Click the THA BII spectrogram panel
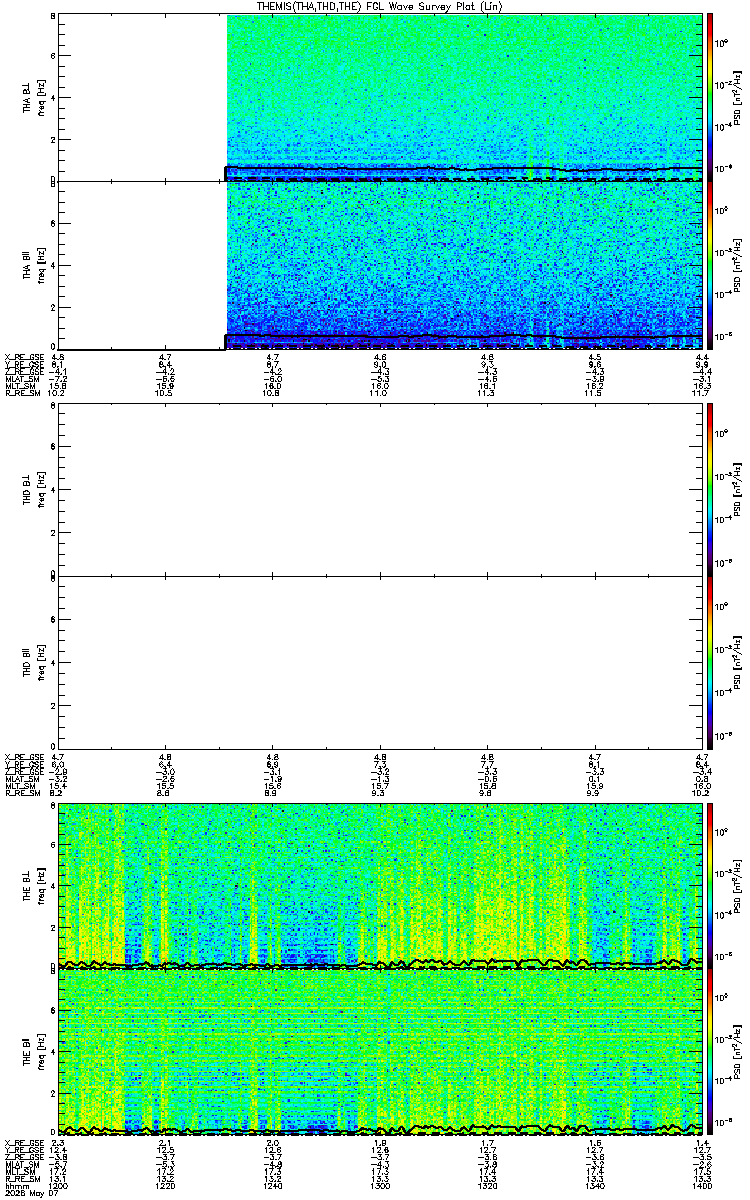The height and width of the screenshot is (1200, 750). coord(379,265)
